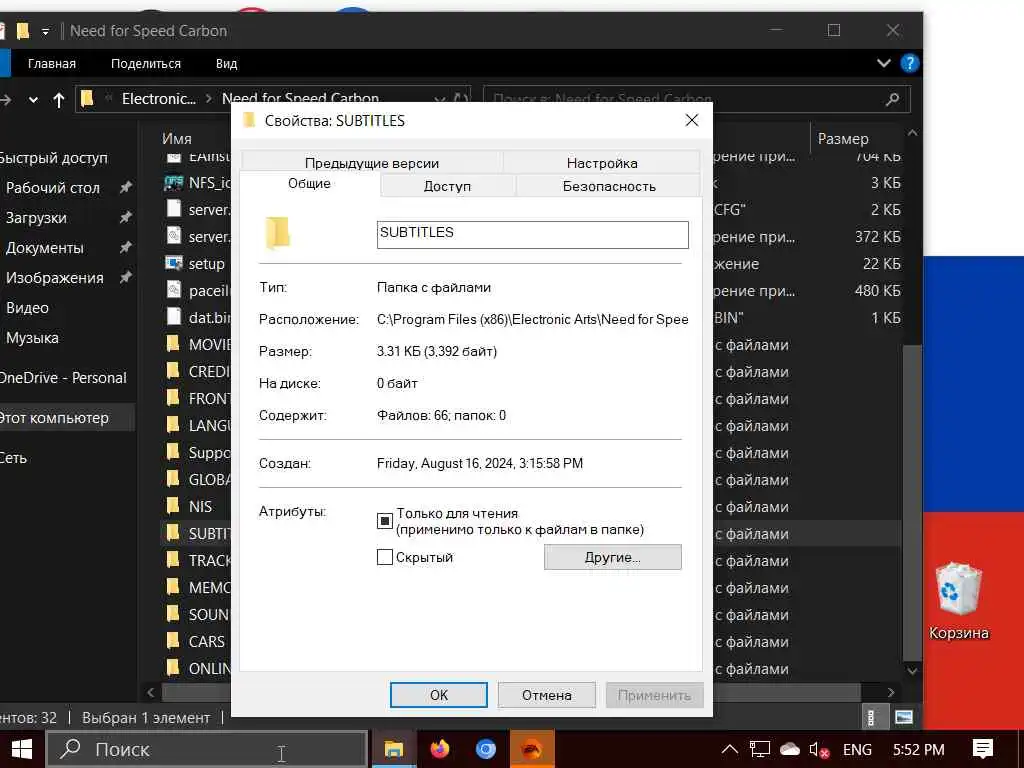Select the Общие tab
Screen dimensions: 1024x768
(x=310, y=184)
